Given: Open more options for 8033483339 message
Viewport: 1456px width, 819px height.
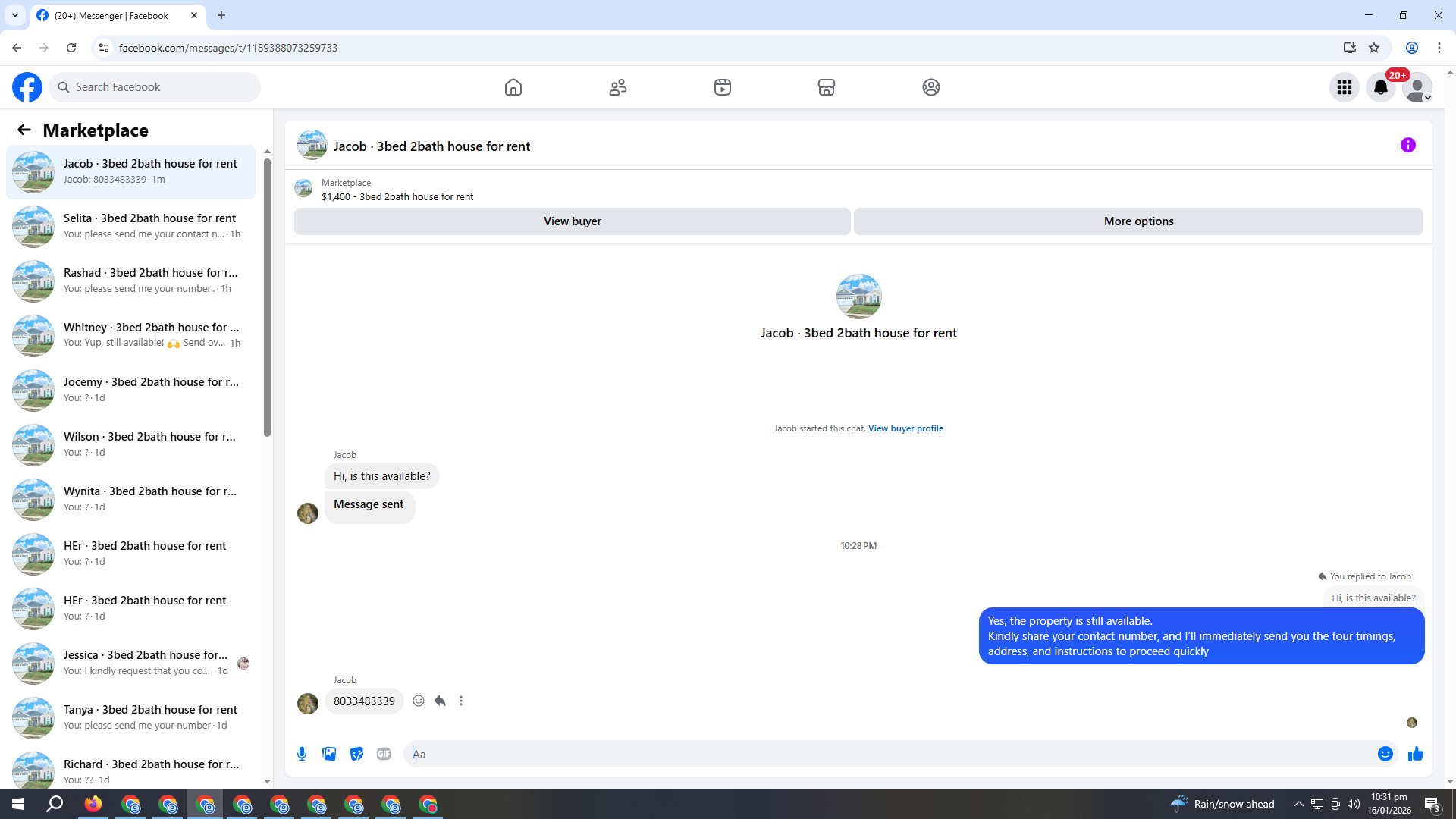Looking at the screenshot, I should pos(461,701).
